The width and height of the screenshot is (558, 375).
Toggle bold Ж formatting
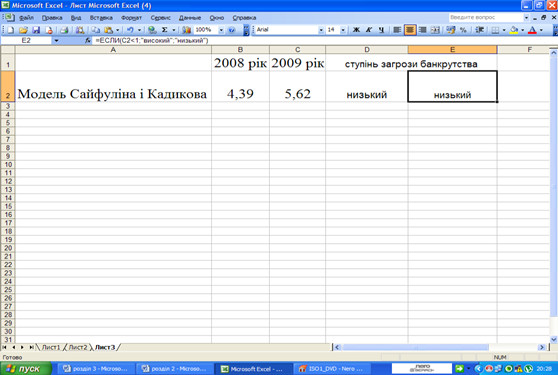pos(356,30)
